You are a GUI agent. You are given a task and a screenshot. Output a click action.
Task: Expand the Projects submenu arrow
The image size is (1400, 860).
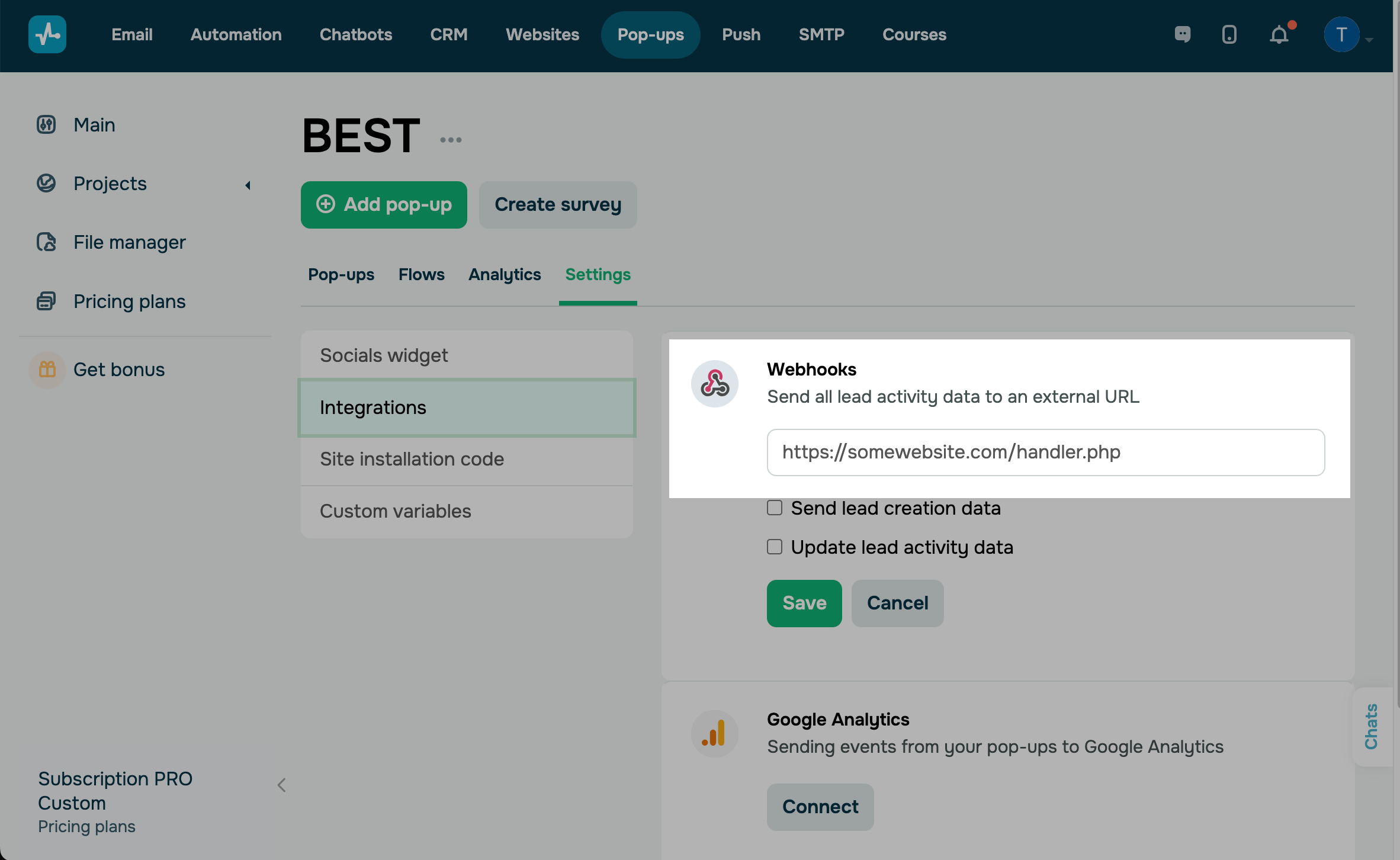point(248,185)
